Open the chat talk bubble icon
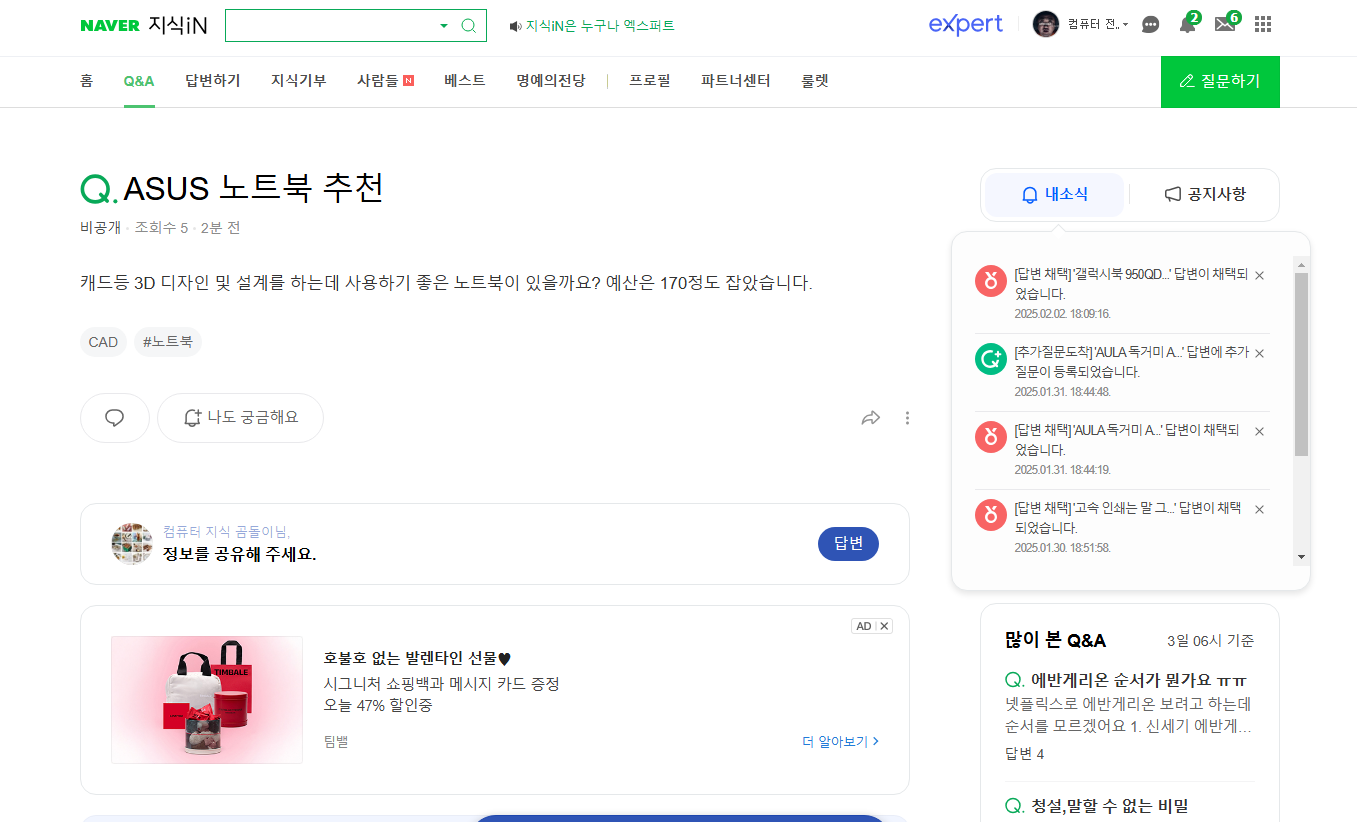The image size is (1357, 822). click(x=1151, y=25)
